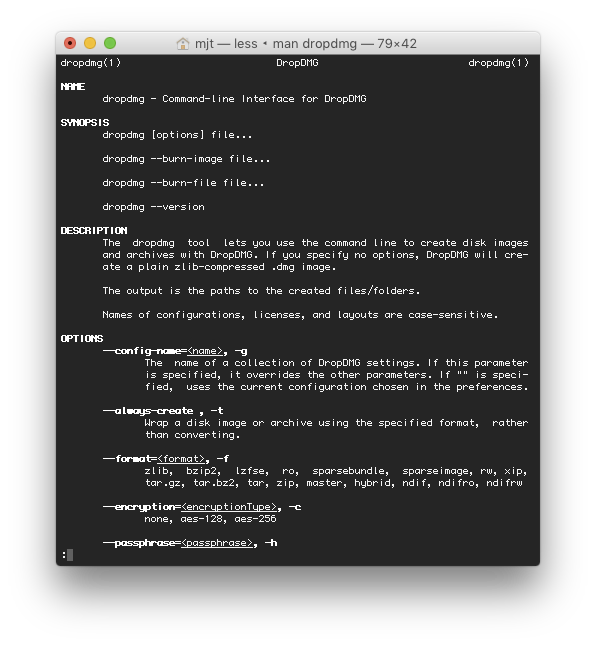
Task: Click 'sparsebundle' in the format list
Action: 350,470
